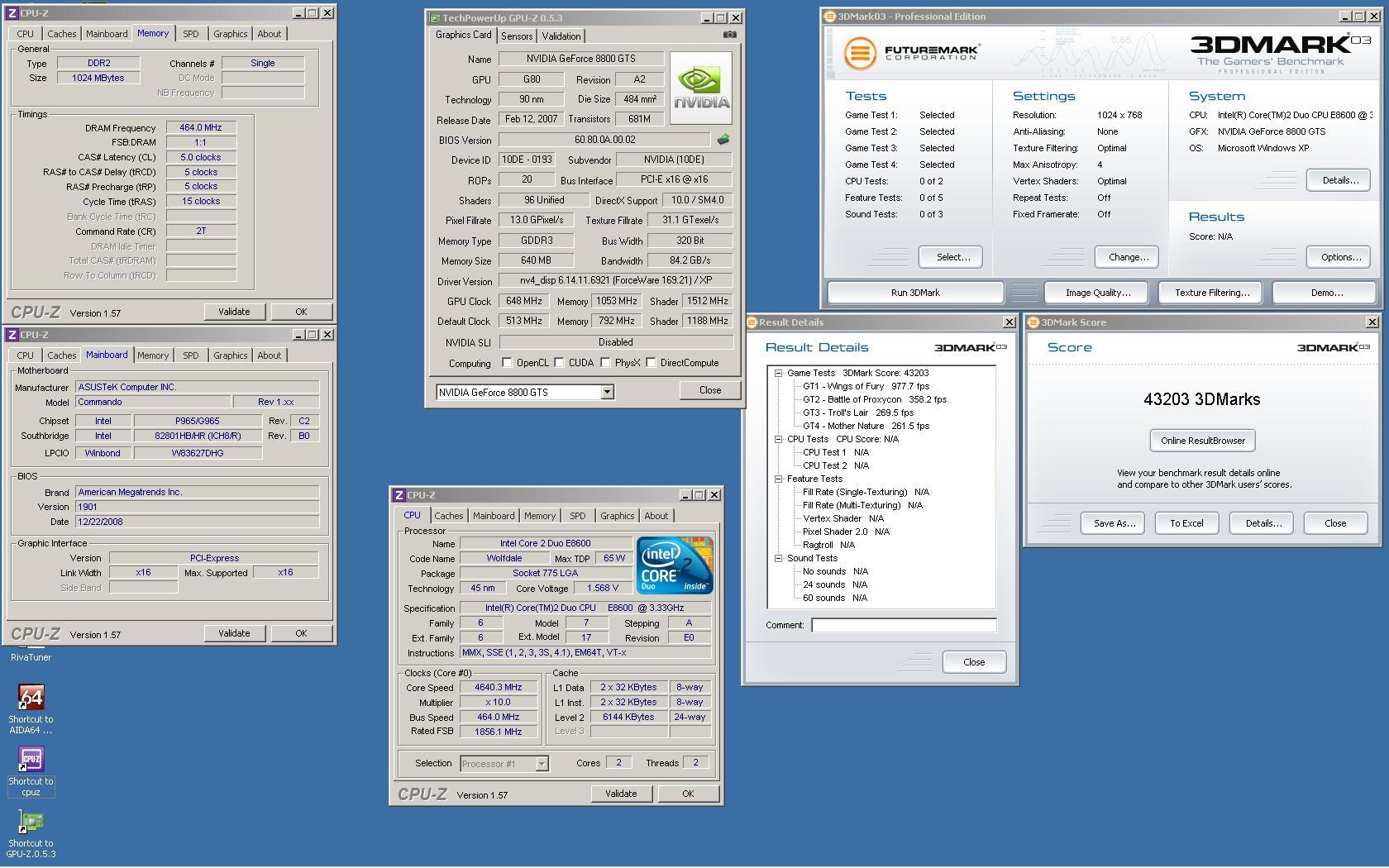Collapse the Feature Tests tree node
1389x868 pixels.
pos(778,479)
